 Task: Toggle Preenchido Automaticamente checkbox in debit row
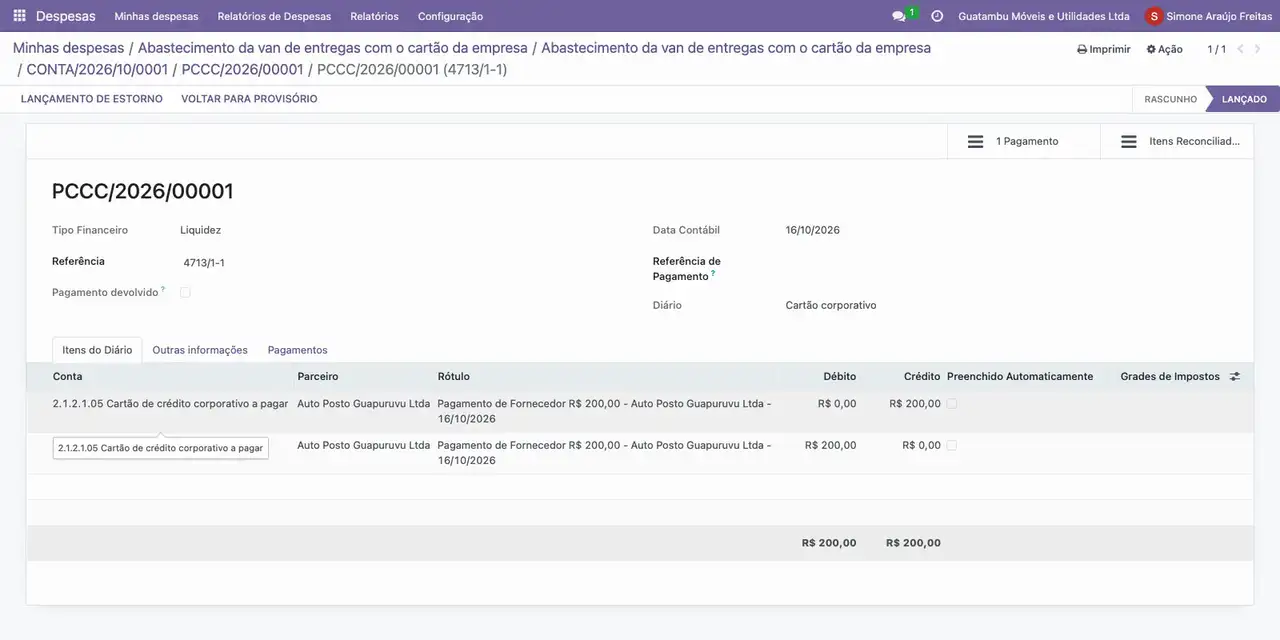(952, 445)
